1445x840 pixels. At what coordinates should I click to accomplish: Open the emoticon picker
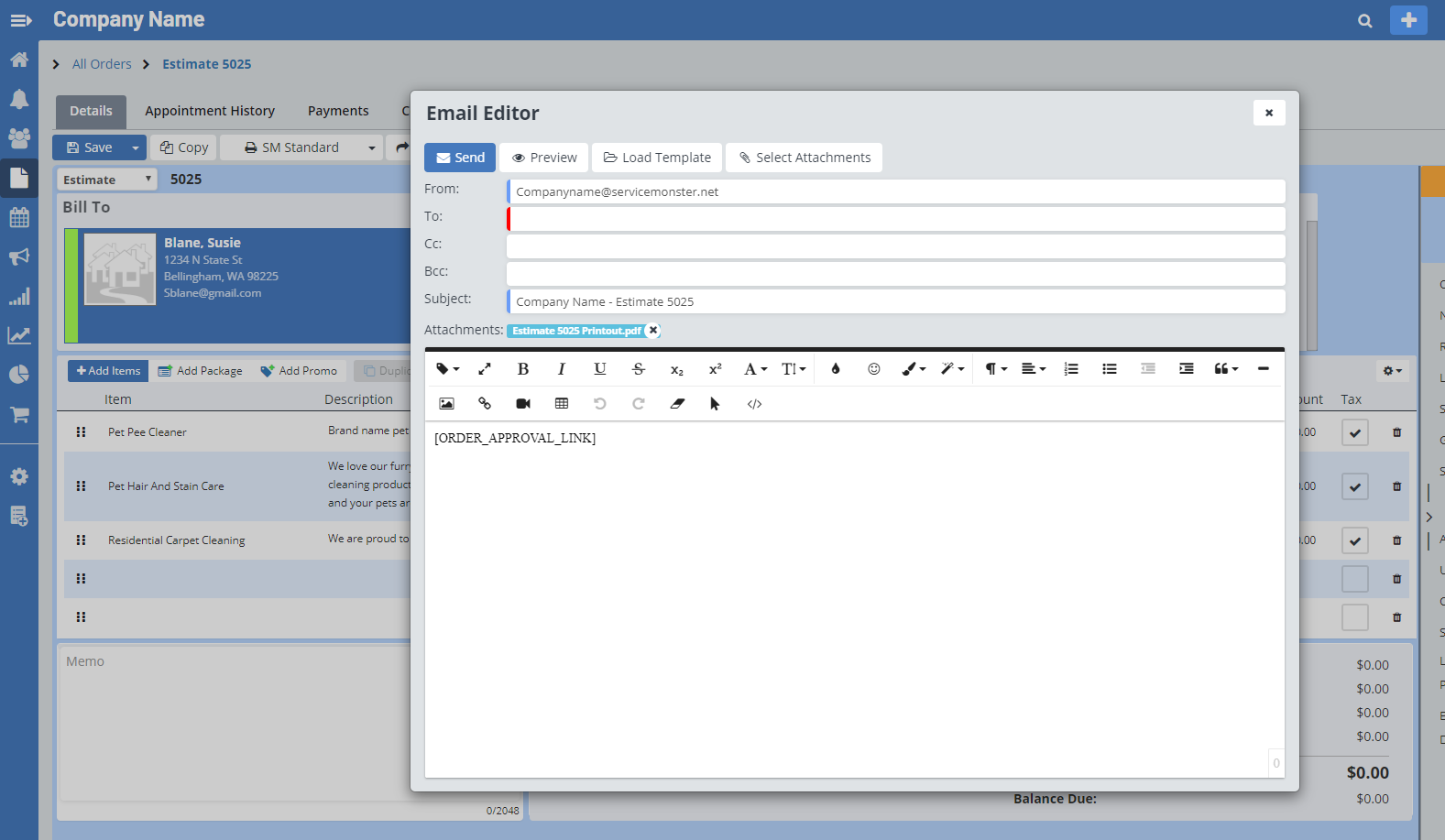(x=873, y=369)
